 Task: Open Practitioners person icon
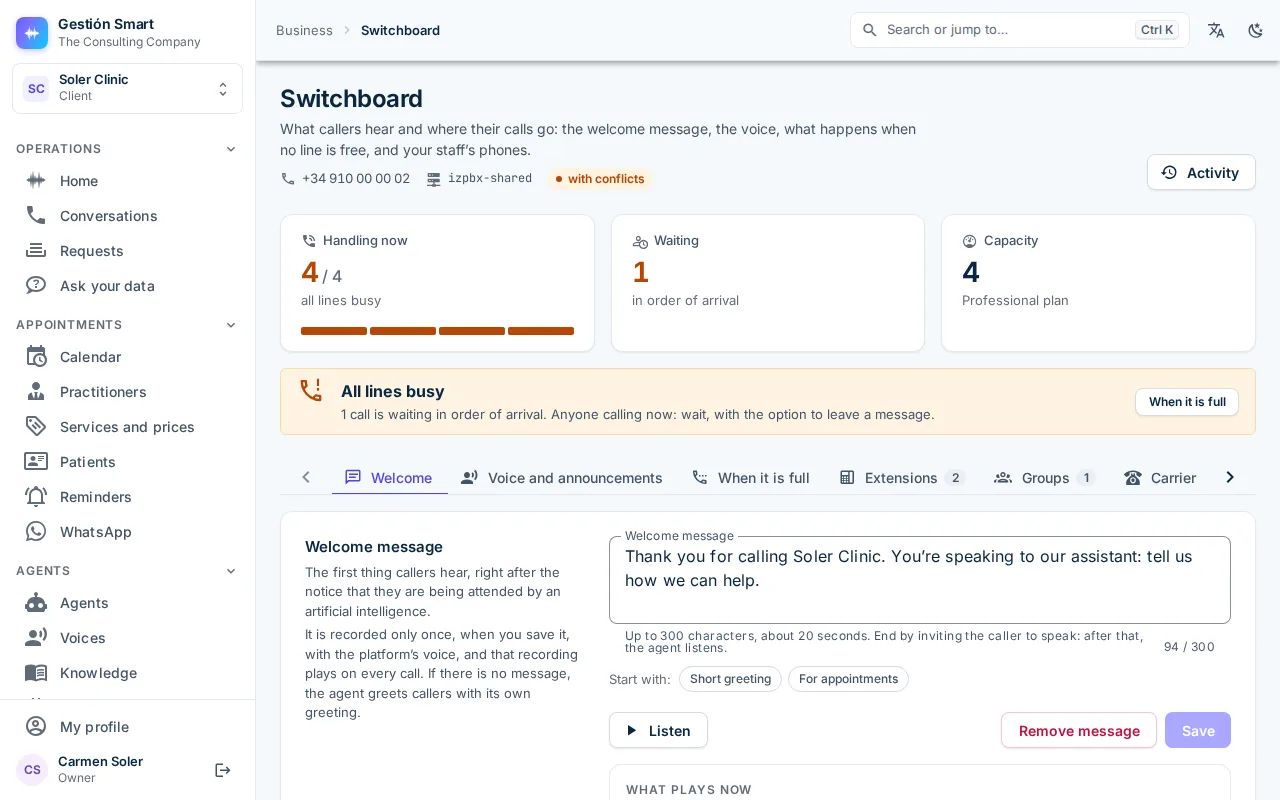tap(36, 392)
